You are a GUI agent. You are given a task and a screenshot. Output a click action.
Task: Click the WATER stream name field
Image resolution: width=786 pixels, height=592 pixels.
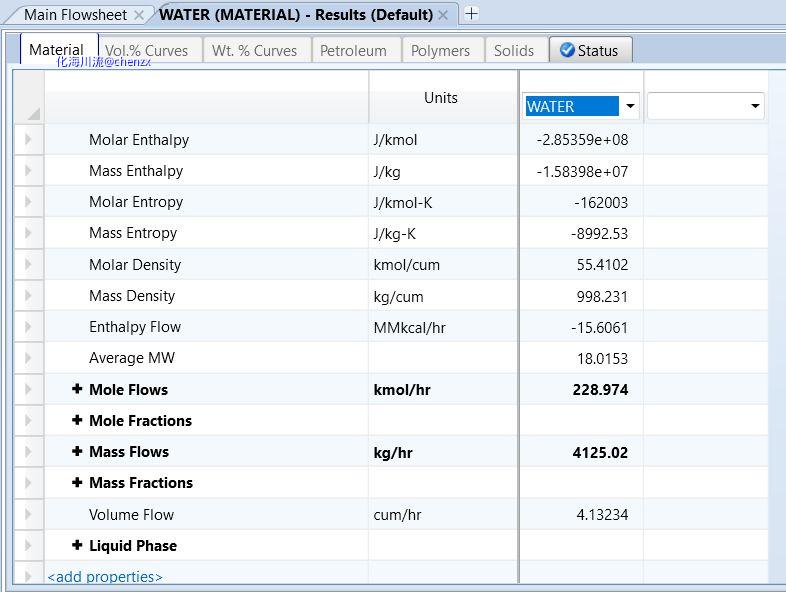click(572, 106)
